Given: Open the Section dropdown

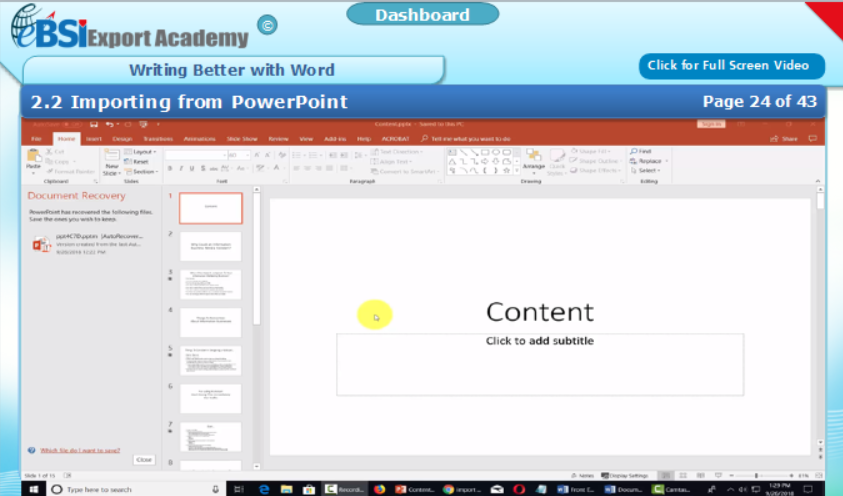Looking at the screenshot, I should pos(141,171).
